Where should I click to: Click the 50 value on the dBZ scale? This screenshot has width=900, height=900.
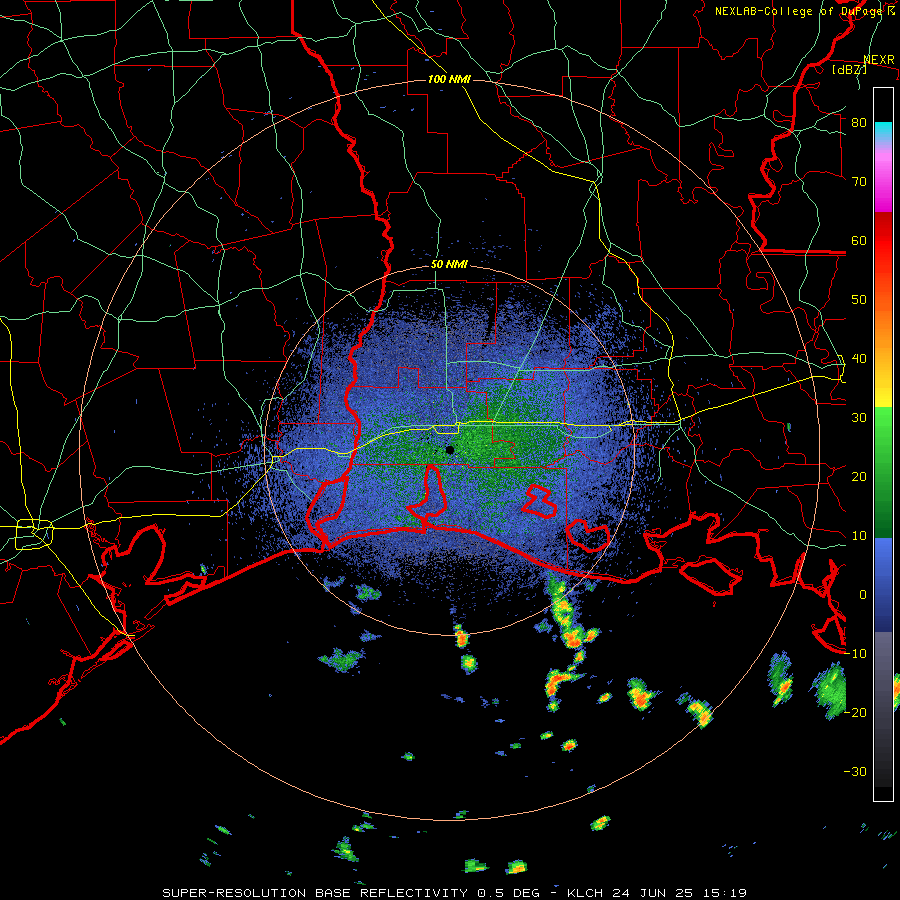click(x=859, y=300)
